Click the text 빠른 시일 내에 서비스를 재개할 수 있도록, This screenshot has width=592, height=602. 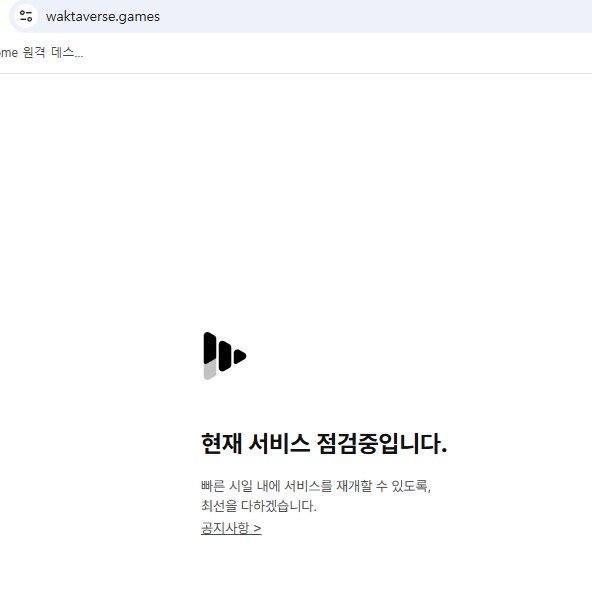[316, 486]
